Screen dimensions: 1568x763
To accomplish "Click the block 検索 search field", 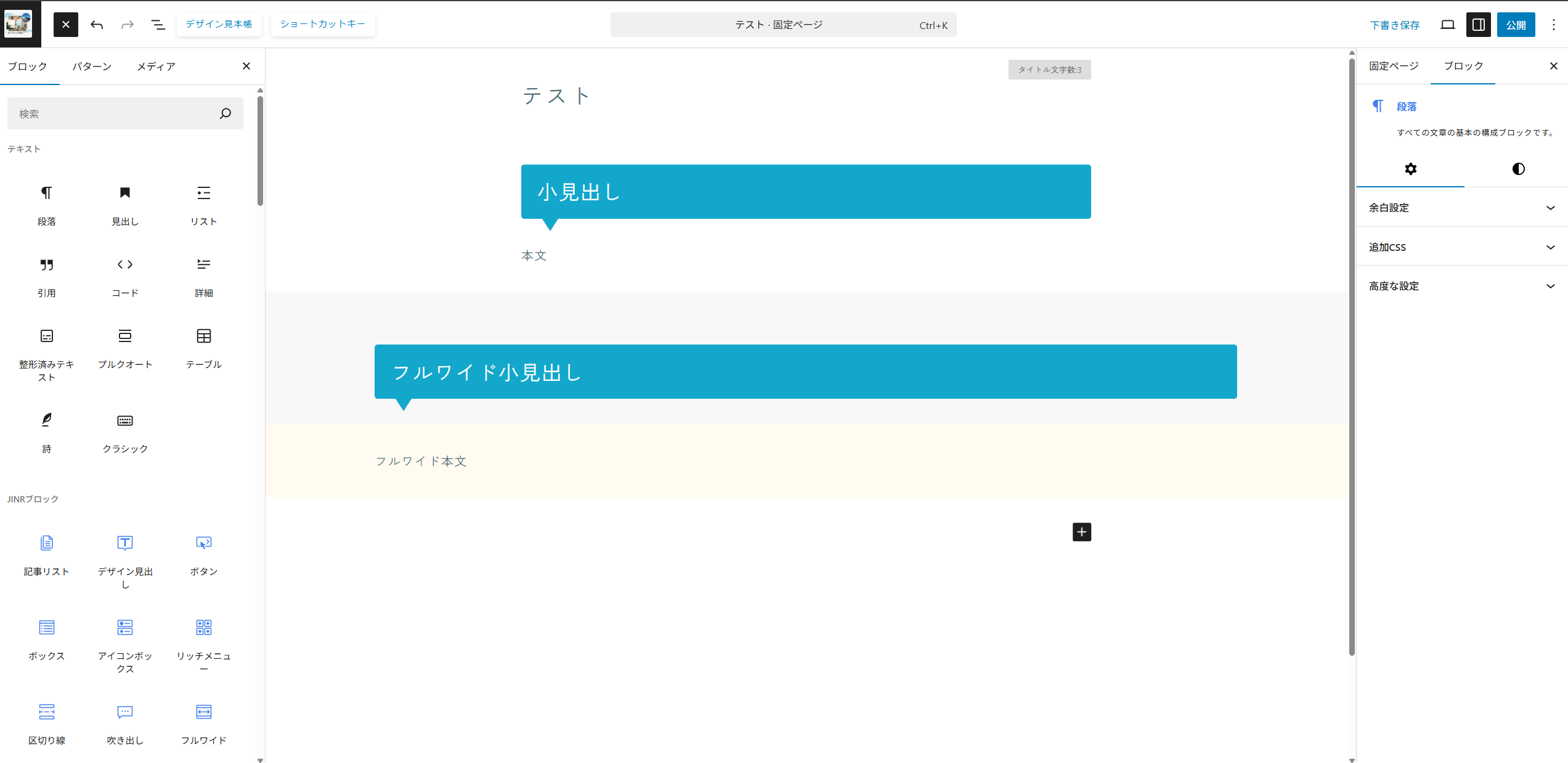I will pos(114,113).
